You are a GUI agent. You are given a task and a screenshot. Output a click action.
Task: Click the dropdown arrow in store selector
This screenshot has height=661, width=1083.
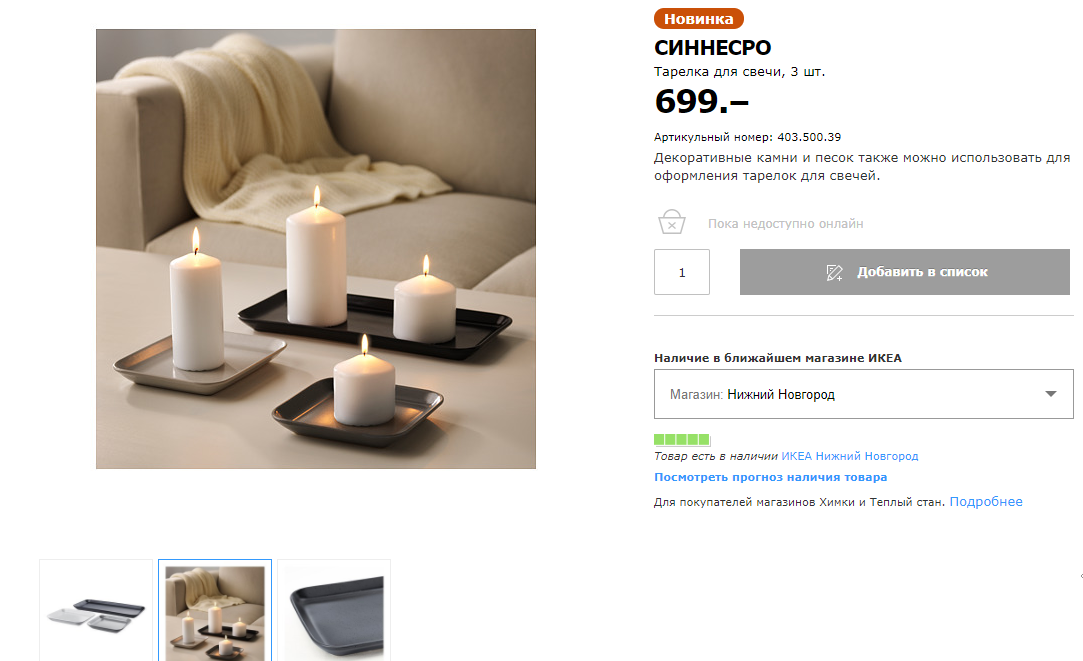[x=1051, y=394]
